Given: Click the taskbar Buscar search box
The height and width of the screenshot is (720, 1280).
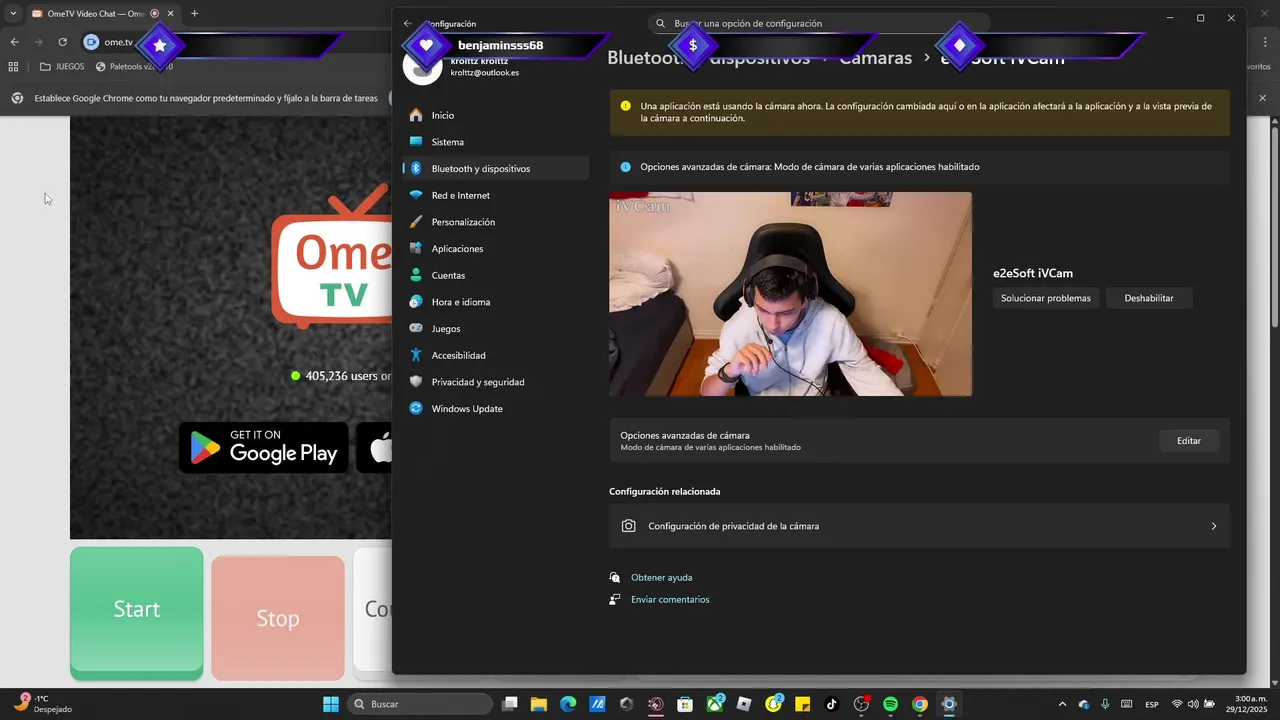Looking at the screenshot, I should [420, 704].
